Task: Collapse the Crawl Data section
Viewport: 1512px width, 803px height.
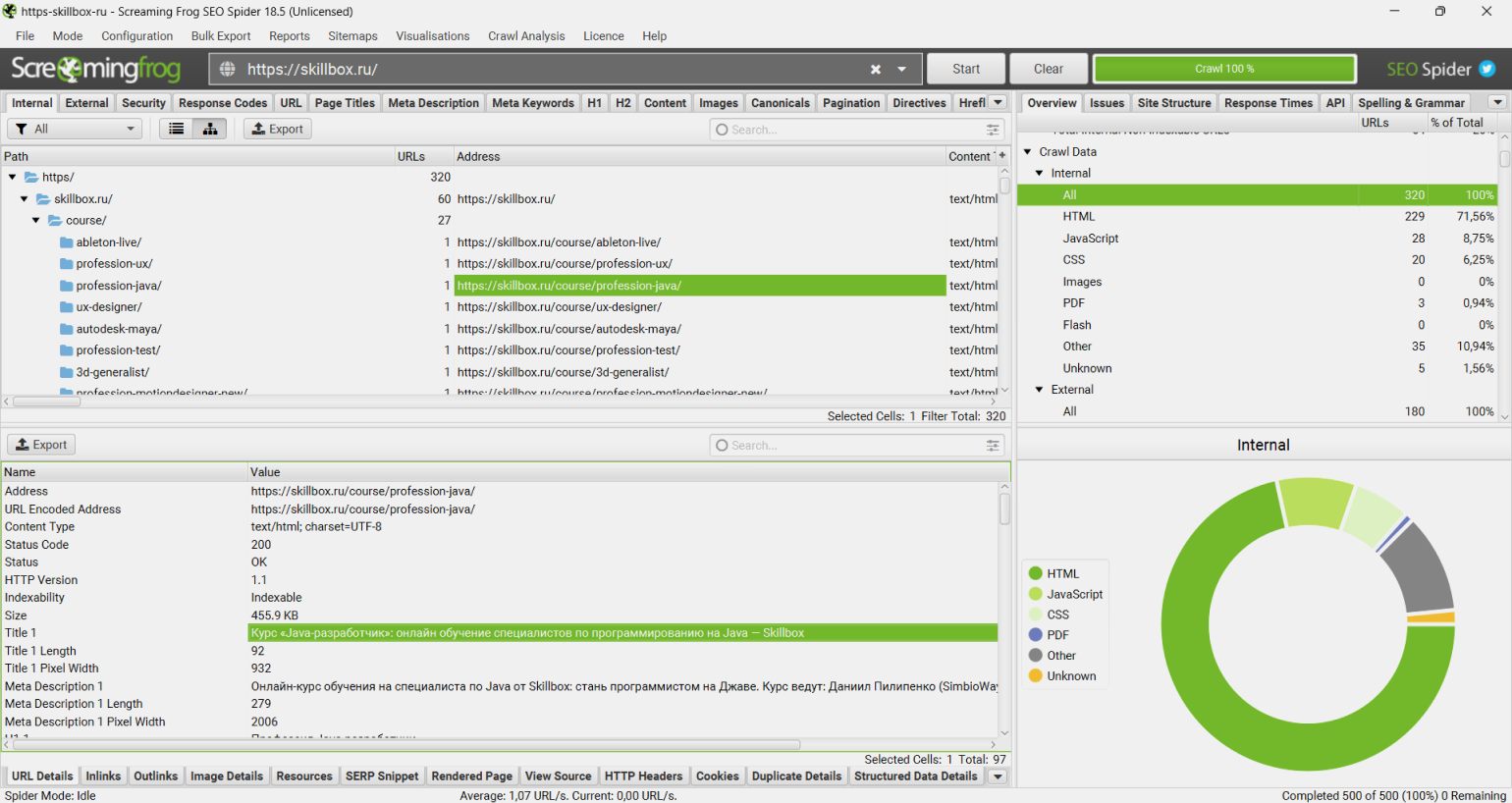Action: (1028, 152)
